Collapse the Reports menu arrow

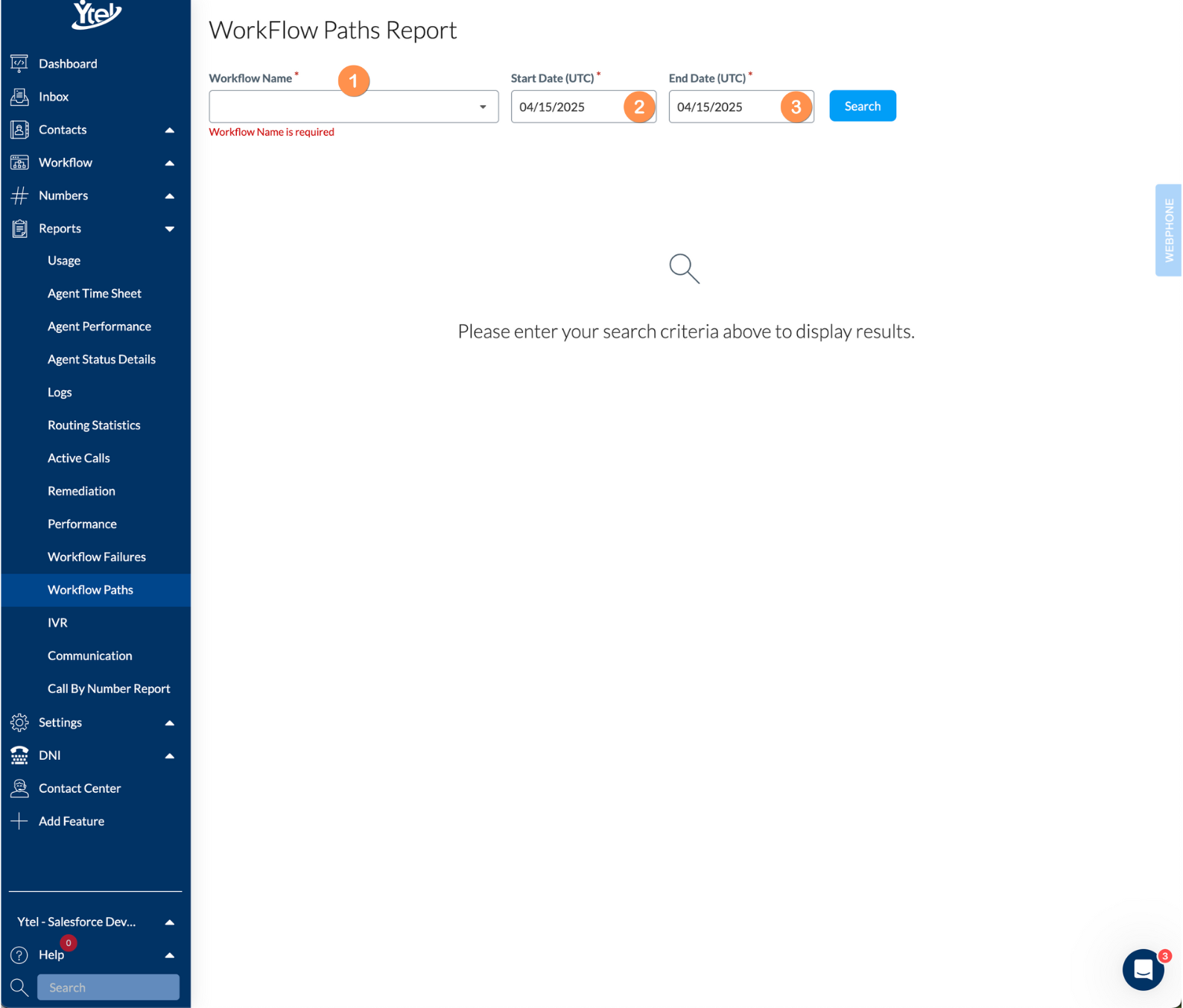click(x=170, y=229)
